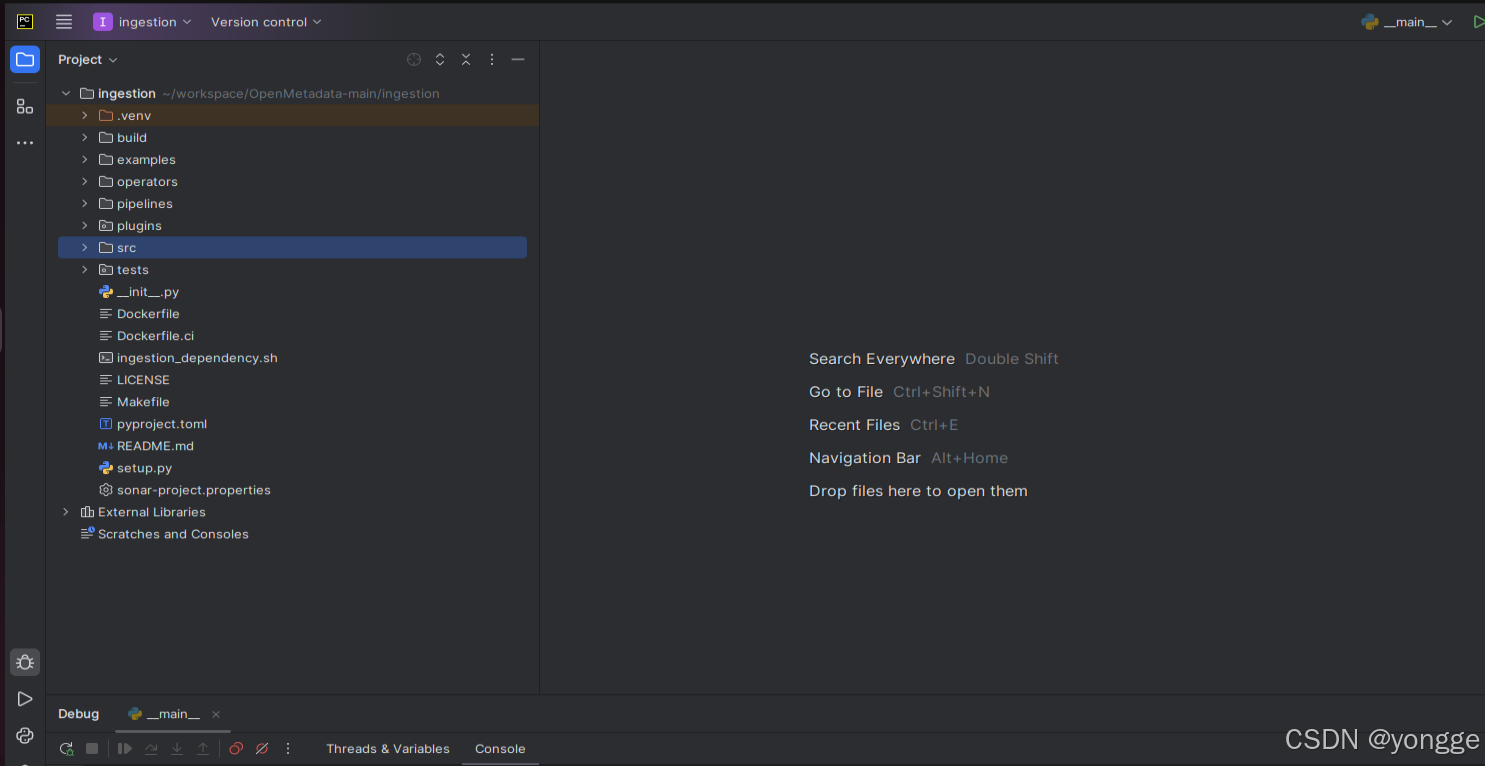This screenshot has height=766, width=1485.
Task: Expand the External Libraries node
Action: coord(66,512)
